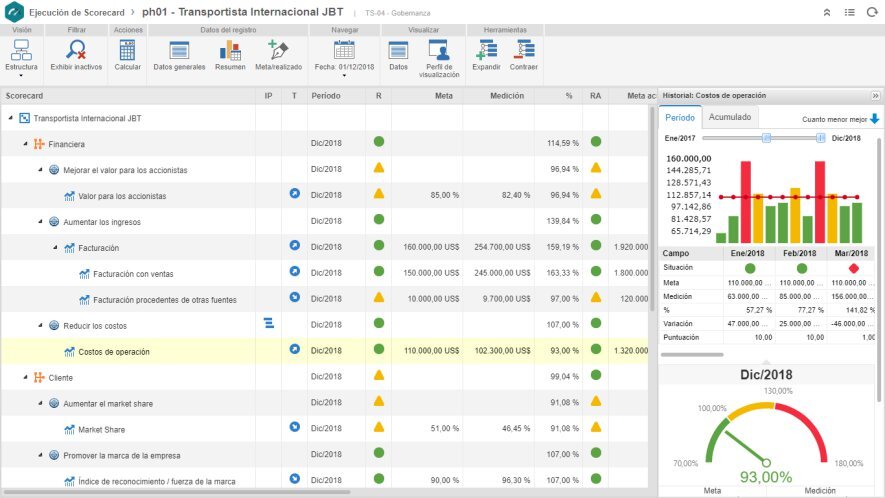The height and width of the screenshot is (498, 885).
Task: Collapse the Aumentar los ingresos objective
Action: tap(40, 222)
